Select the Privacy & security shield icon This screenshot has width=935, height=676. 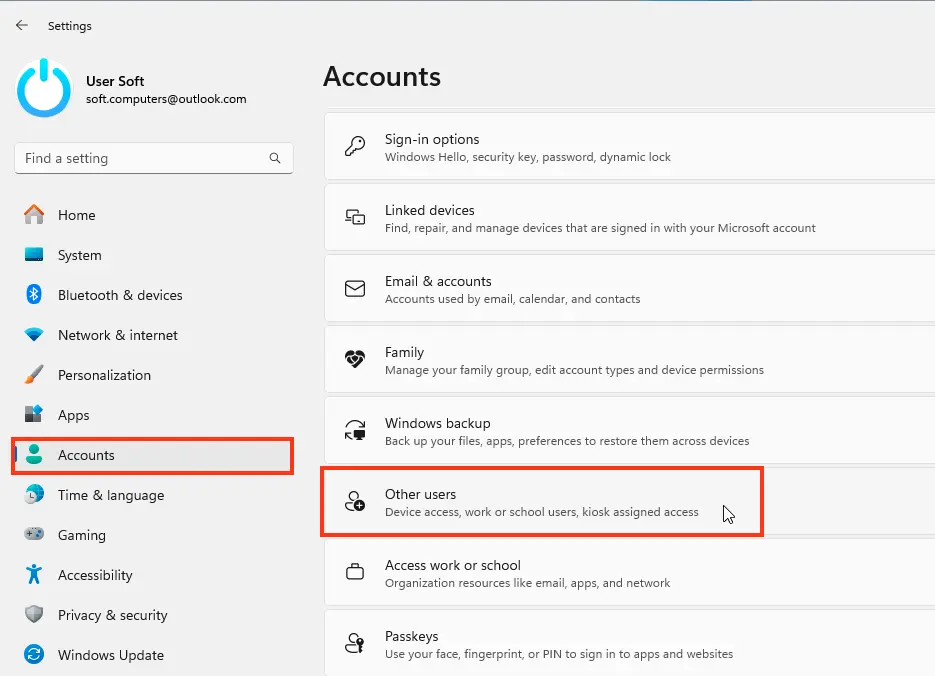click(x=34, y=614)
